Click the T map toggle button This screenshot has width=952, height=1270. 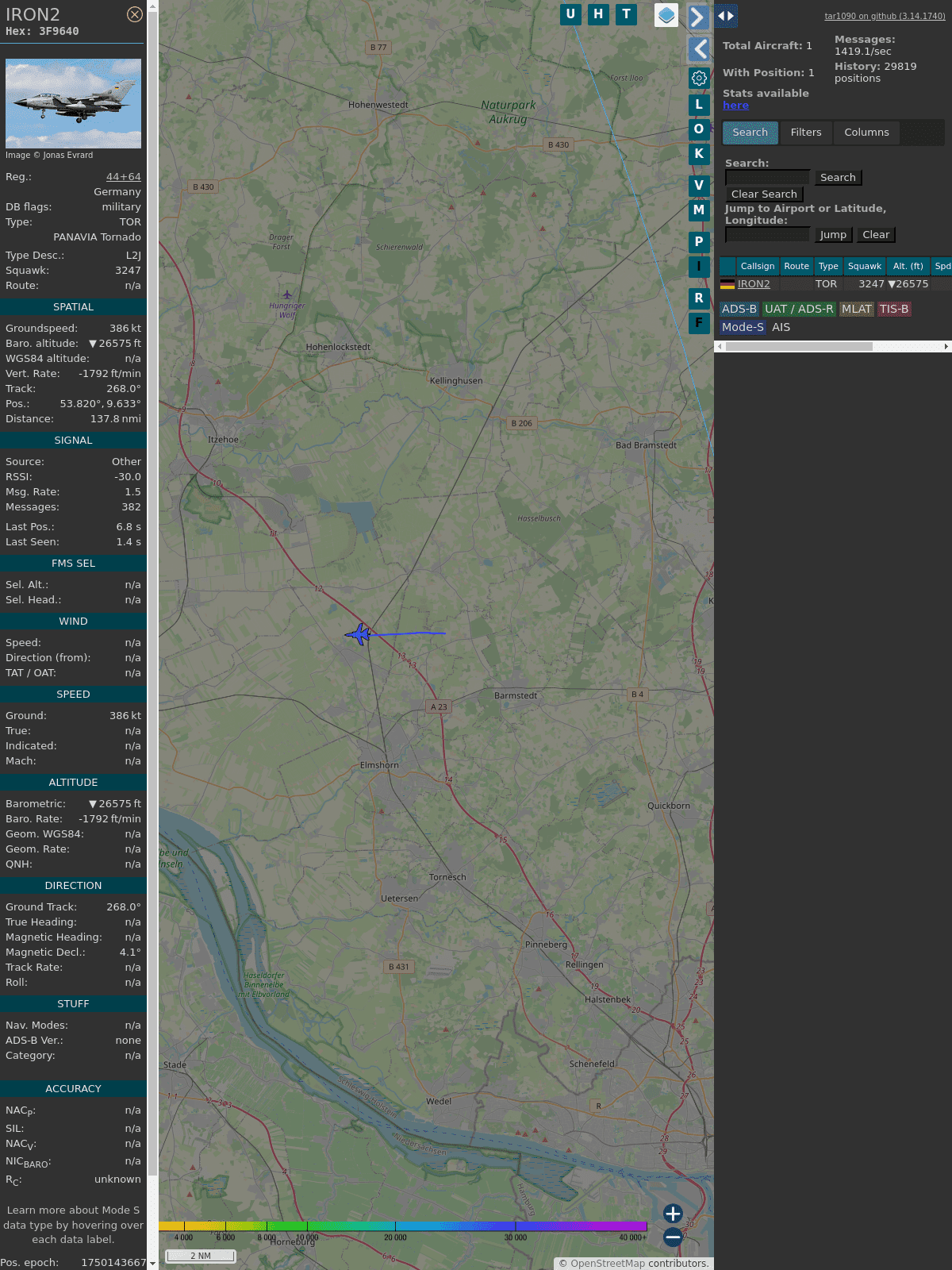coord(627,14)
